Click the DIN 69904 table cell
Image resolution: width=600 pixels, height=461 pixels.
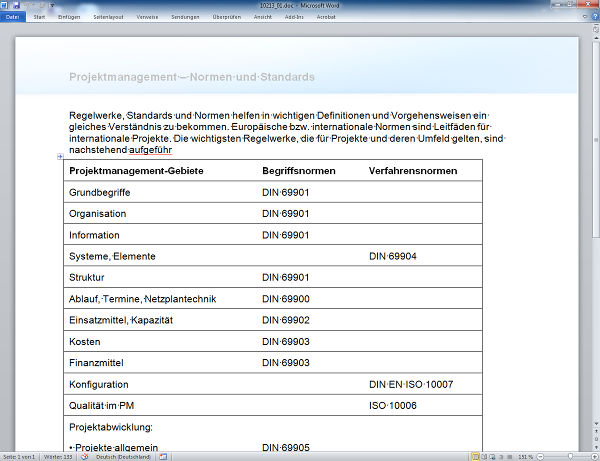pyautogui.click(x=392, y=257)
